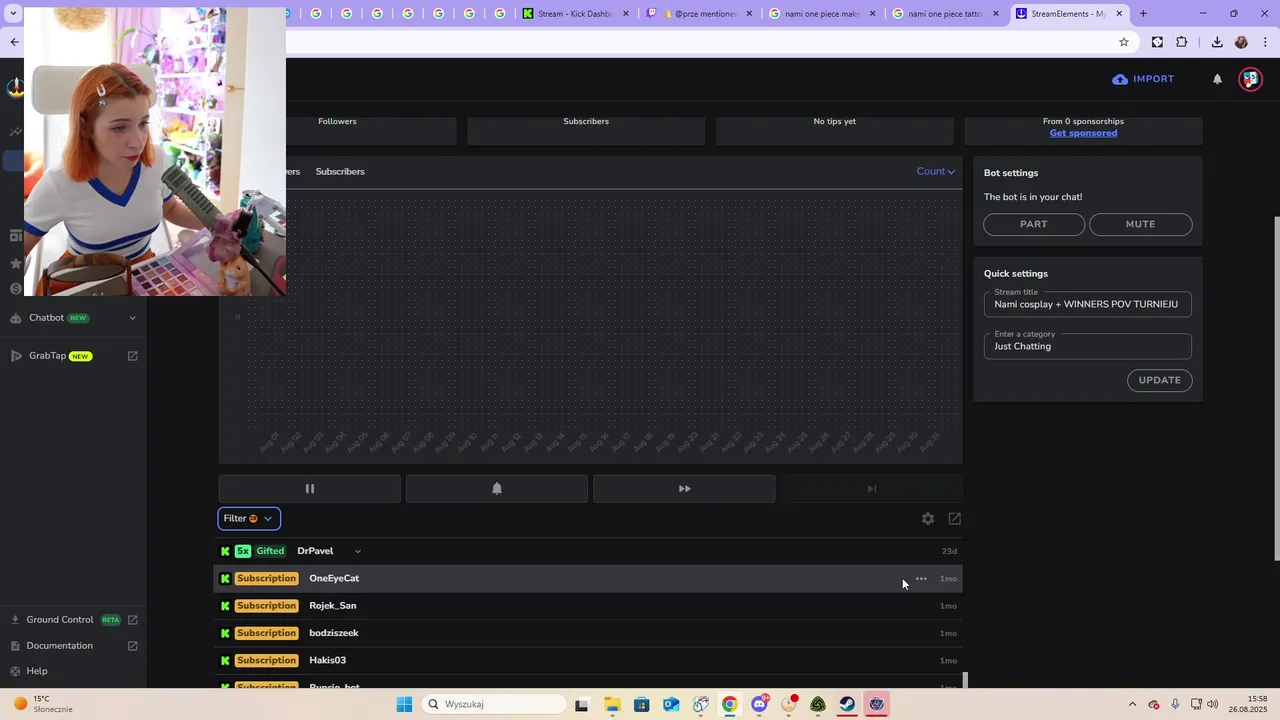Click the IMPORT label
Screen dimensions: 1280x720
click(x=1154, y=79)
